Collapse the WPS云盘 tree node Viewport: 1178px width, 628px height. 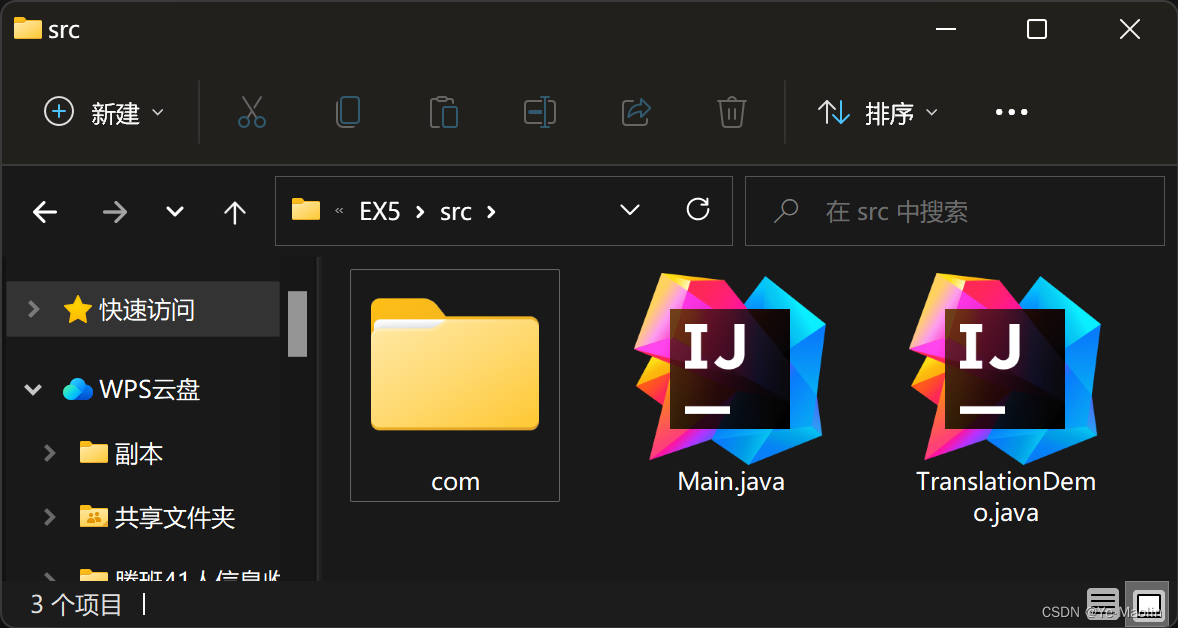[33, 390]
